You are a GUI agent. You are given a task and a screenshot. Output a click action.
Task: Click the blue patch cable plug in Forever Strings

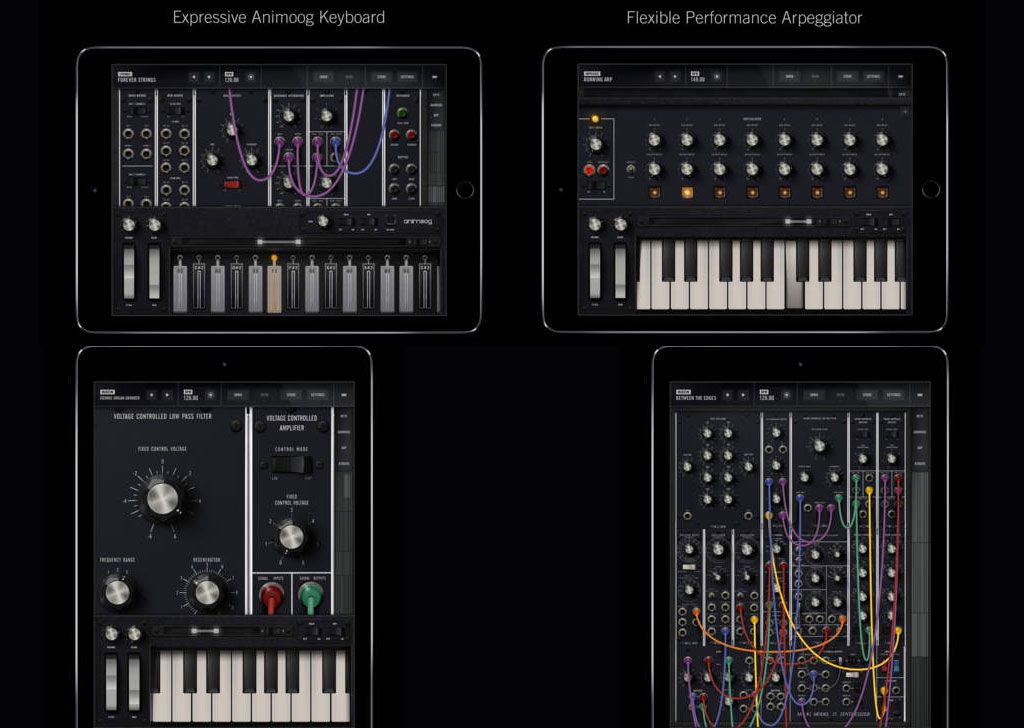pyautogui.click(x=336, y=140)
